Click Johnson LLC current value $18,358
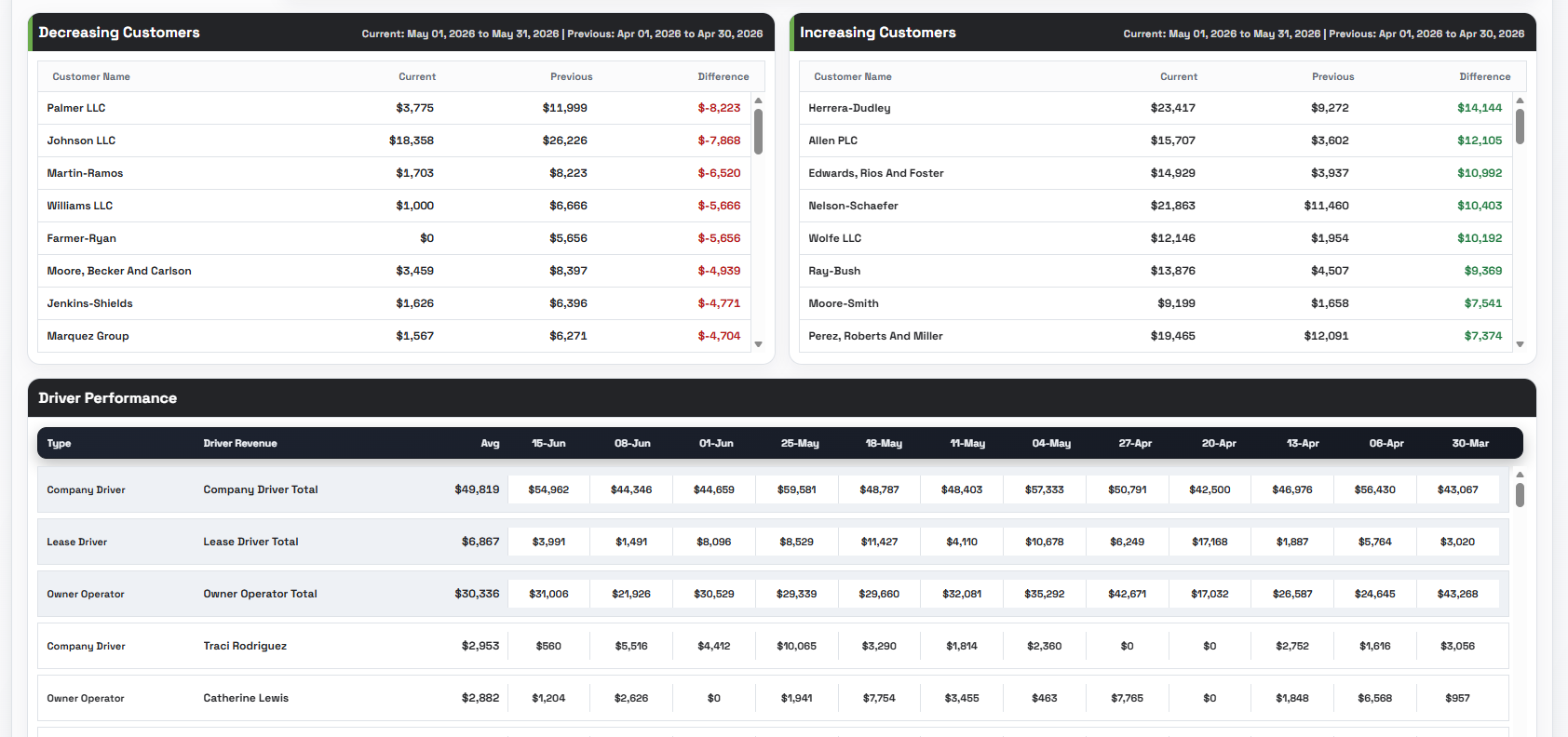 coord(412,141)
